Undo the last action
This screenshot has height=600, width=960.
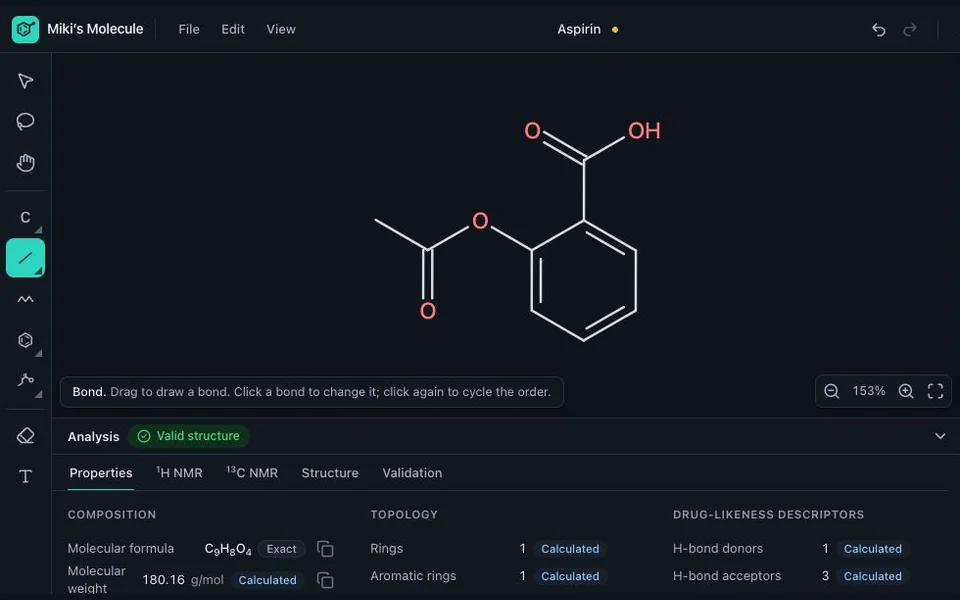pos(879,29)
